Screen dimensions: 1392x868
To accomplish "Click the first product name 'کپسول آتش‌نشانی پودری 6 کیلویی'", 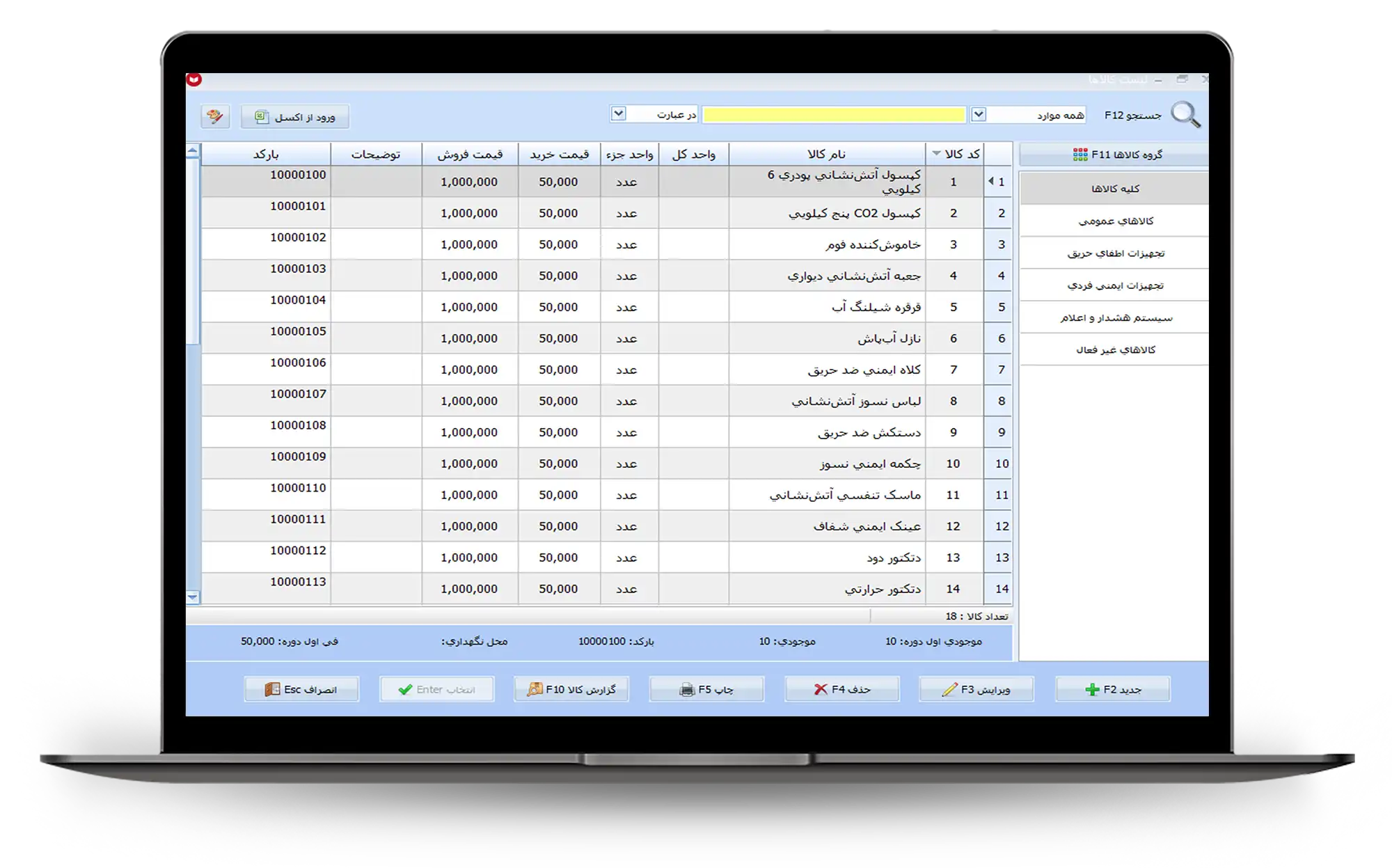I will coord(844,182).
